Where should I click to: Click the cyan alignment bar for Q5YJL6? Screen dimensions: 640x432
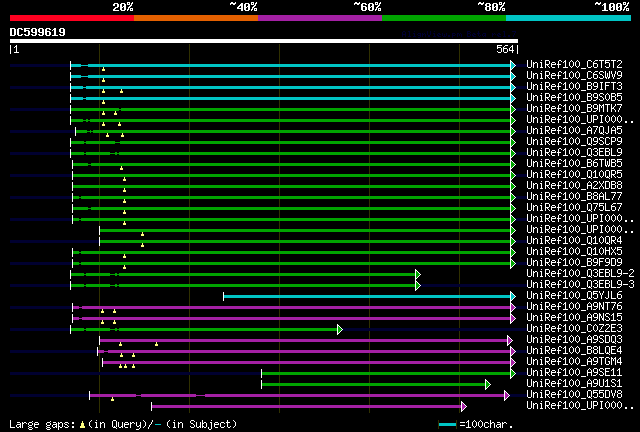tap(367, 296)
